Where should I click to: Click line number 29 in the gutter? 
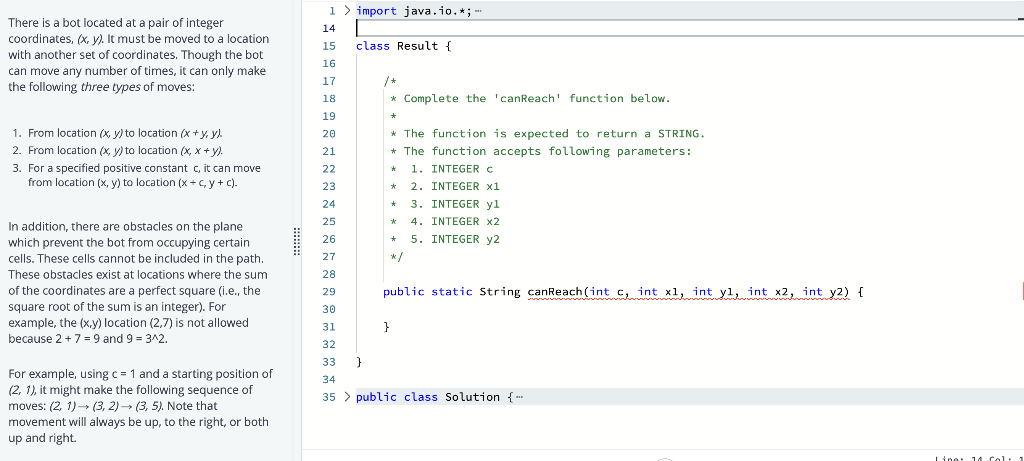[328, 291]
